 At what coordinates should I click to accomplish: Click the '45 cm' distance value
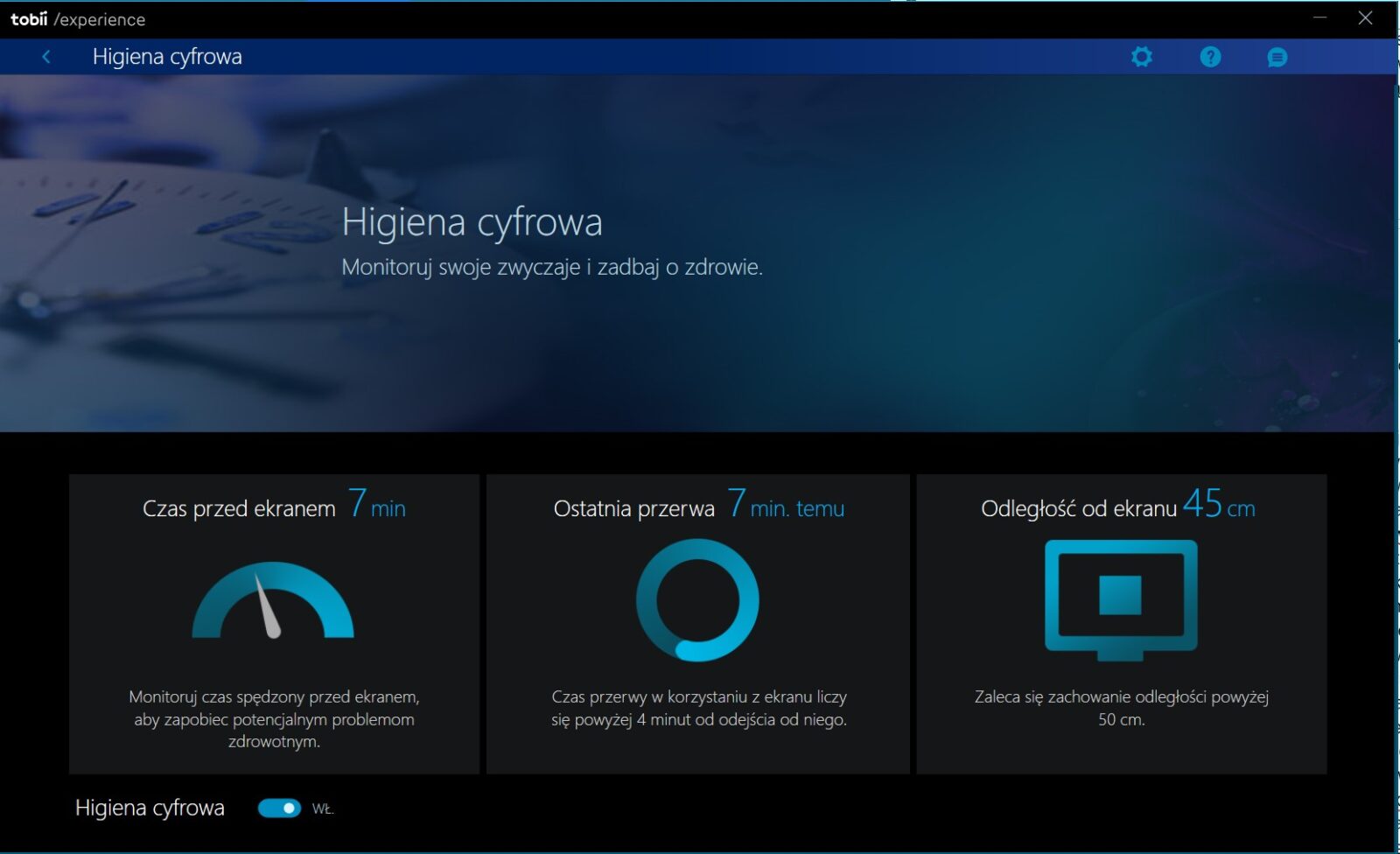1218,505
